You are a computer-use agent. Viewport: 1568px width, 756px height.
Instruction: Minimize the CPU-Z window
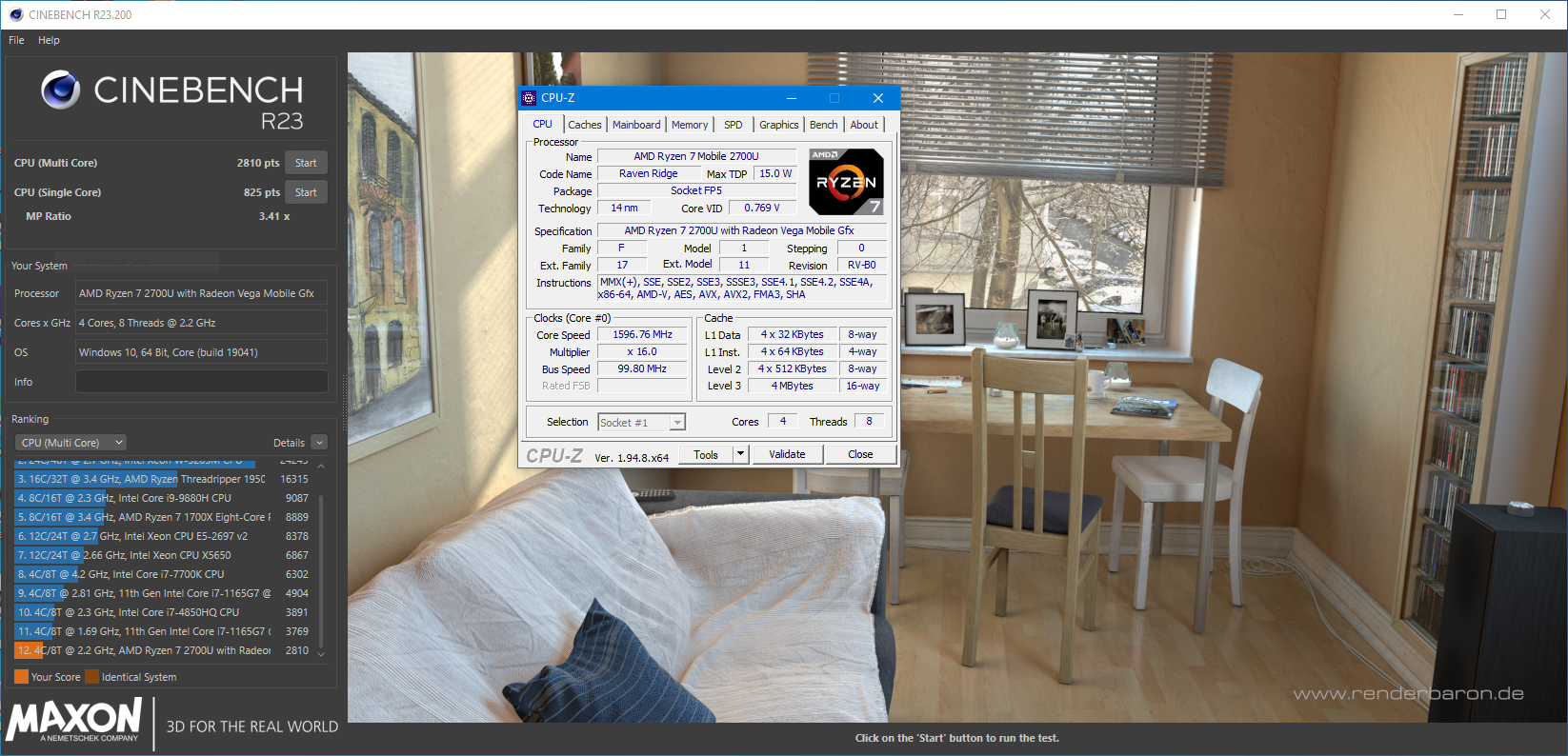tap(792, 98)
